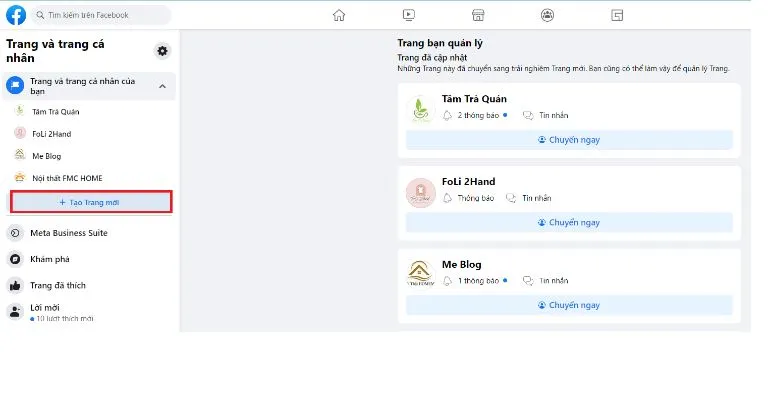Open Me Blog card title

461,264
